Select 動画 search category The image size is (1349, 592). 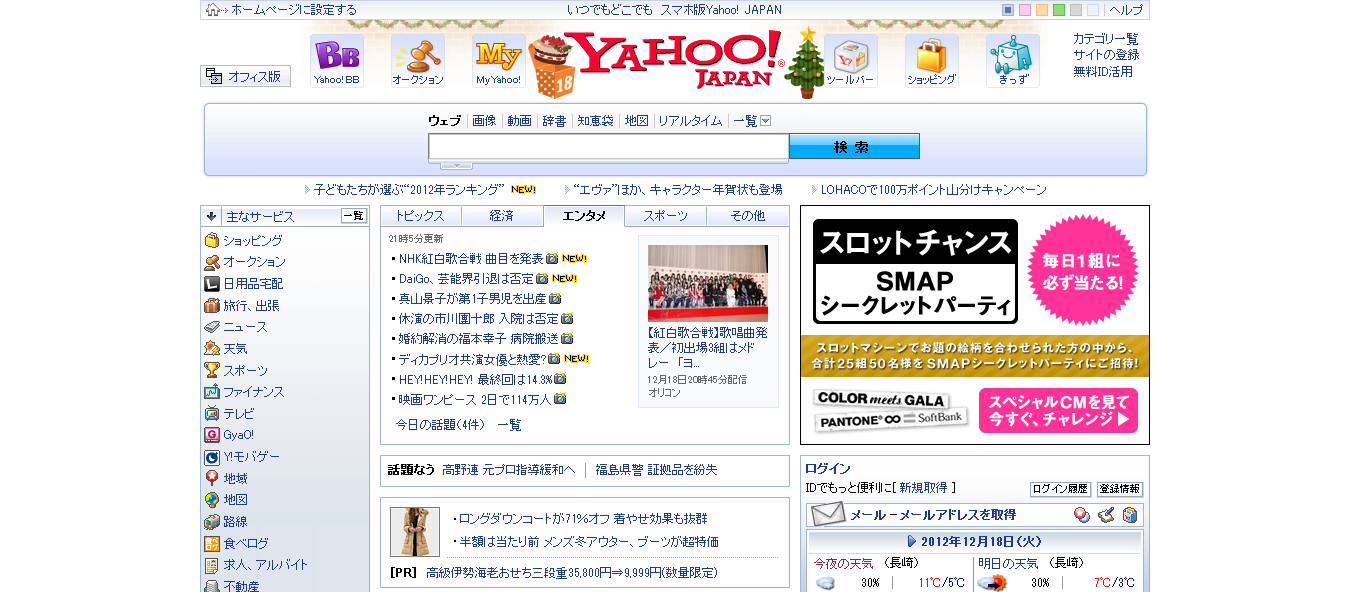pos(519,121)
